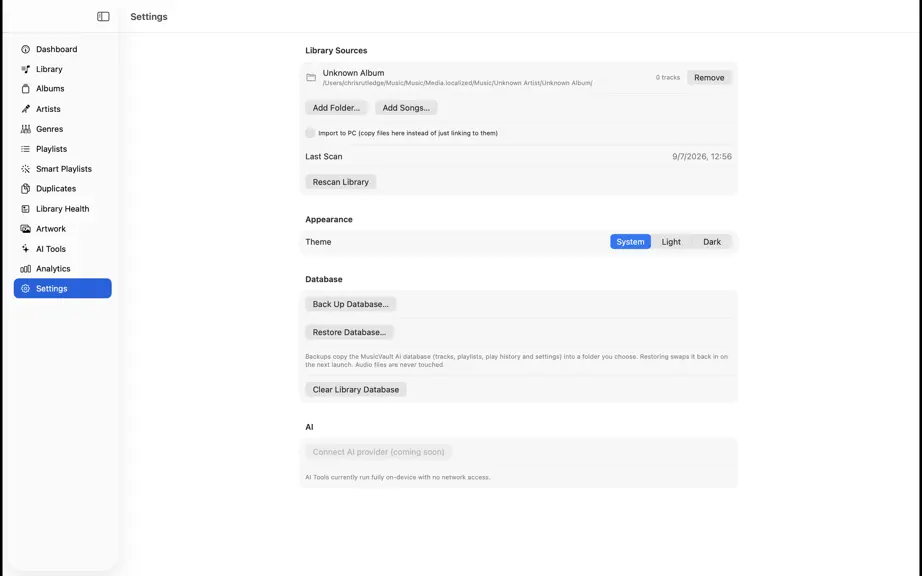Open the Analytics chart icon
The image size is (922, 576).
pyautogui.click(x=25, y=269)
